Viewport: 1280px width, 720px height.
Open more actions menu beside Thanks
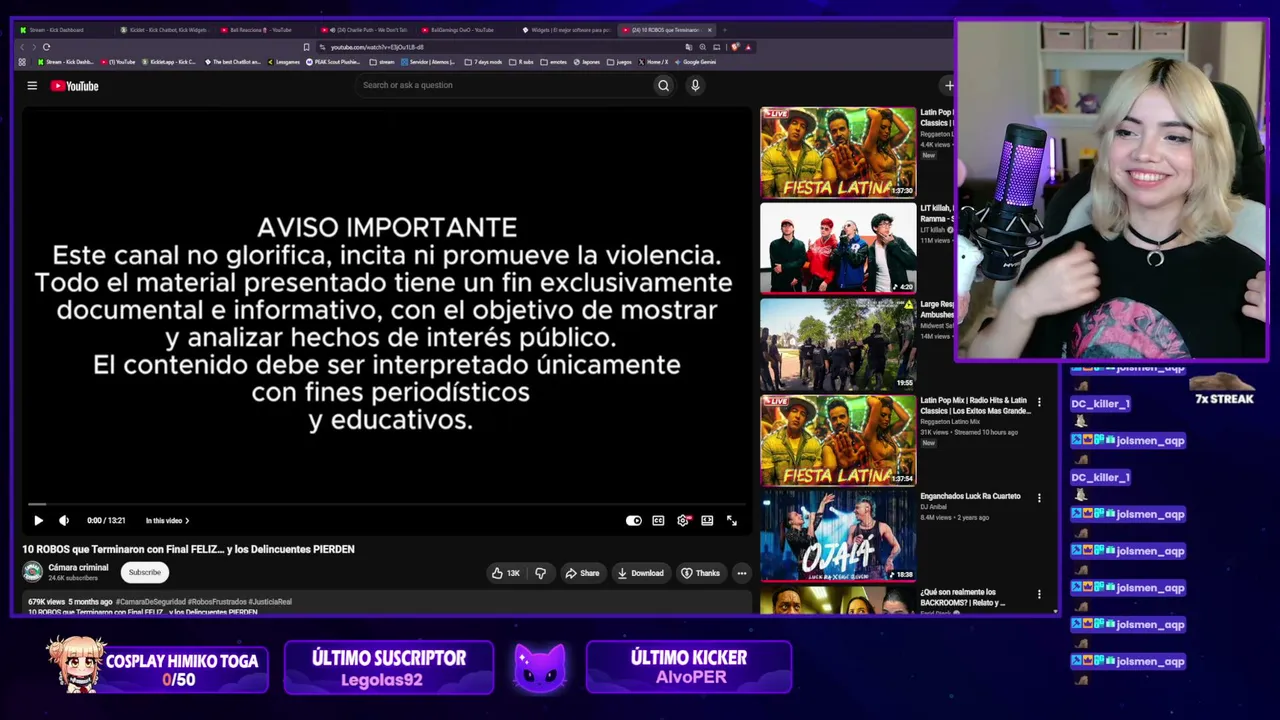click(x=741, y=573)
